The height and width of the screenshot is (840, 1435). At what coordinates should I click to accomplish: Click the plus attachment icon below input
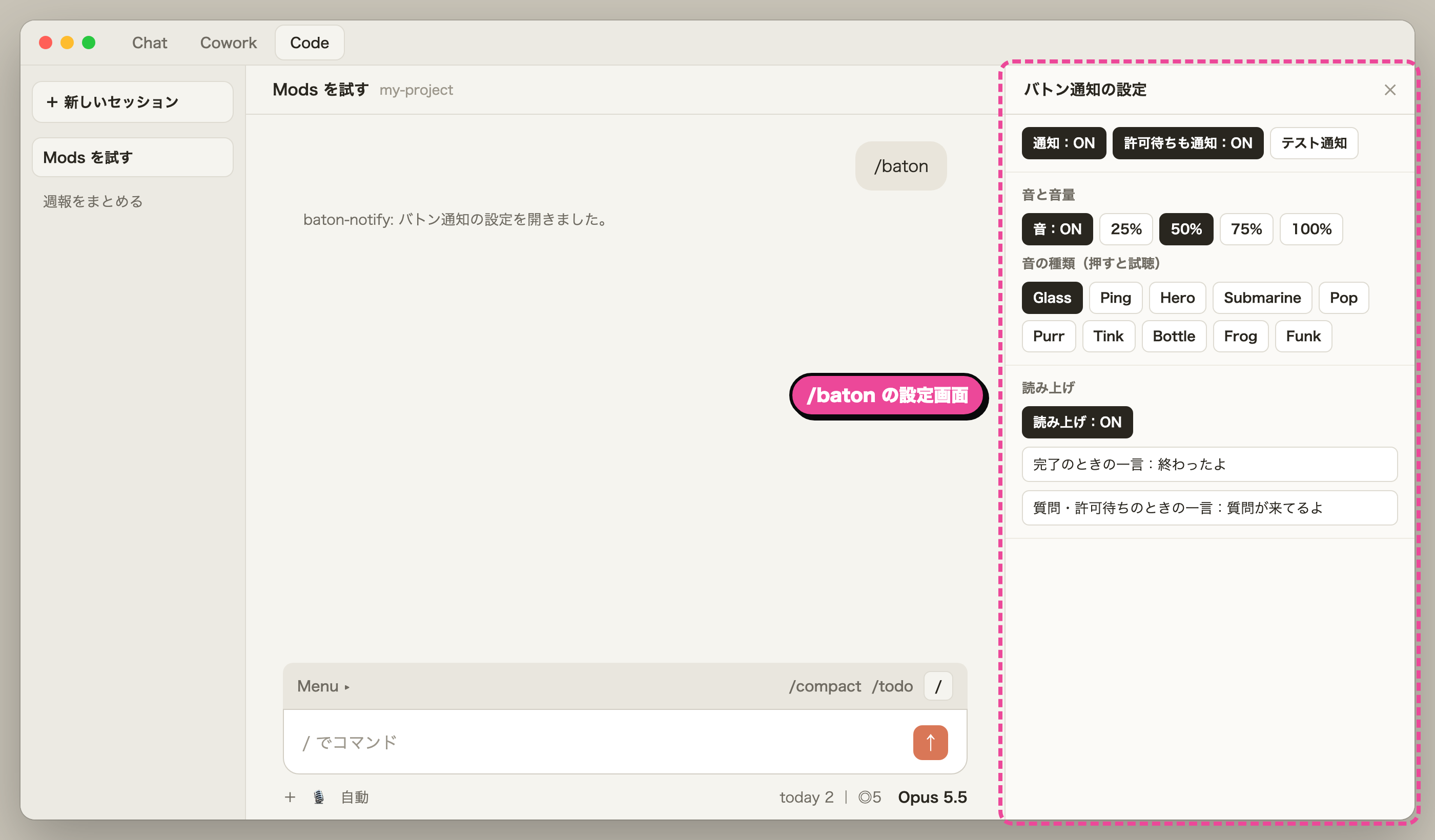(290, 797)
